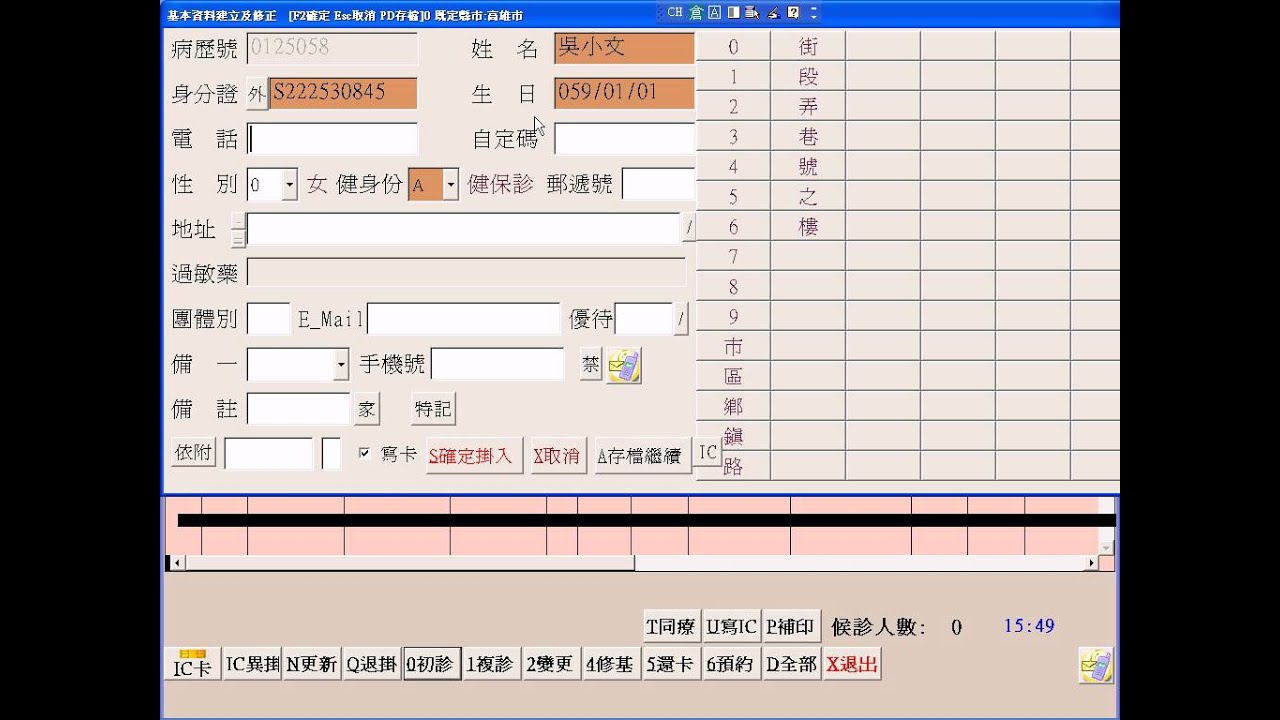Screen dimensions: 1280x720
Task: Click T同療 button
Action: [670, 627]
